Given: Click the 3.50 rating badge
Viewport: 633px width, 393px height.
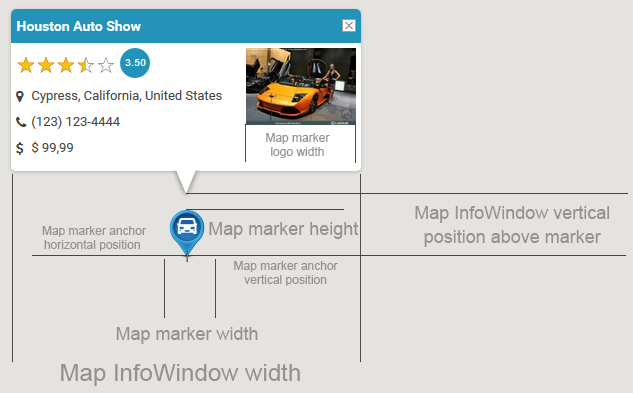Looking at the screenshot, I should [135, 63].
